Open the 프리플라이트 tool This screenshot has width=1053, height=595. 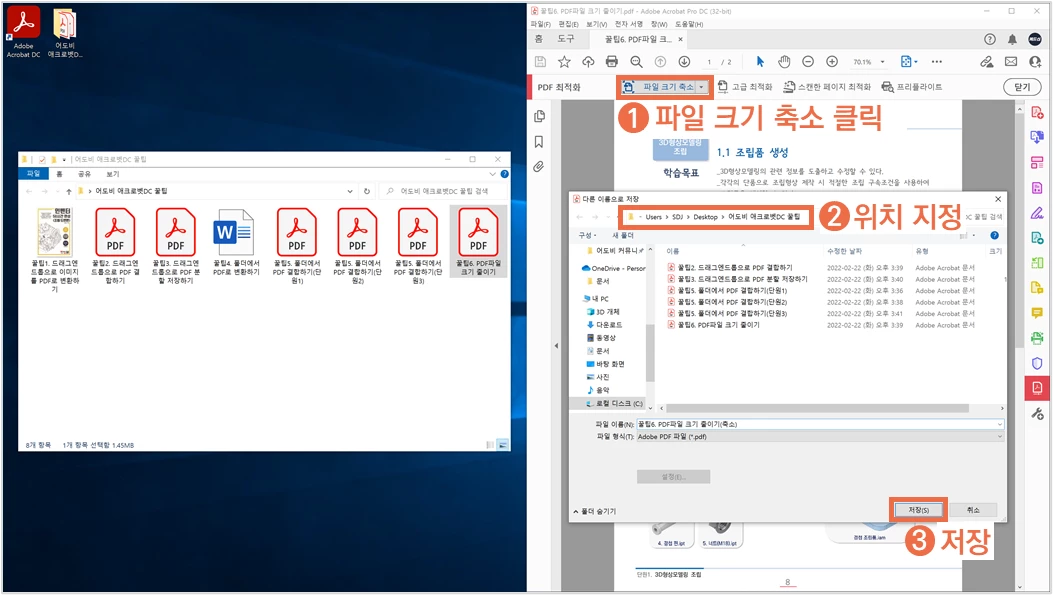pyautogui.click(x=912, y=87)
